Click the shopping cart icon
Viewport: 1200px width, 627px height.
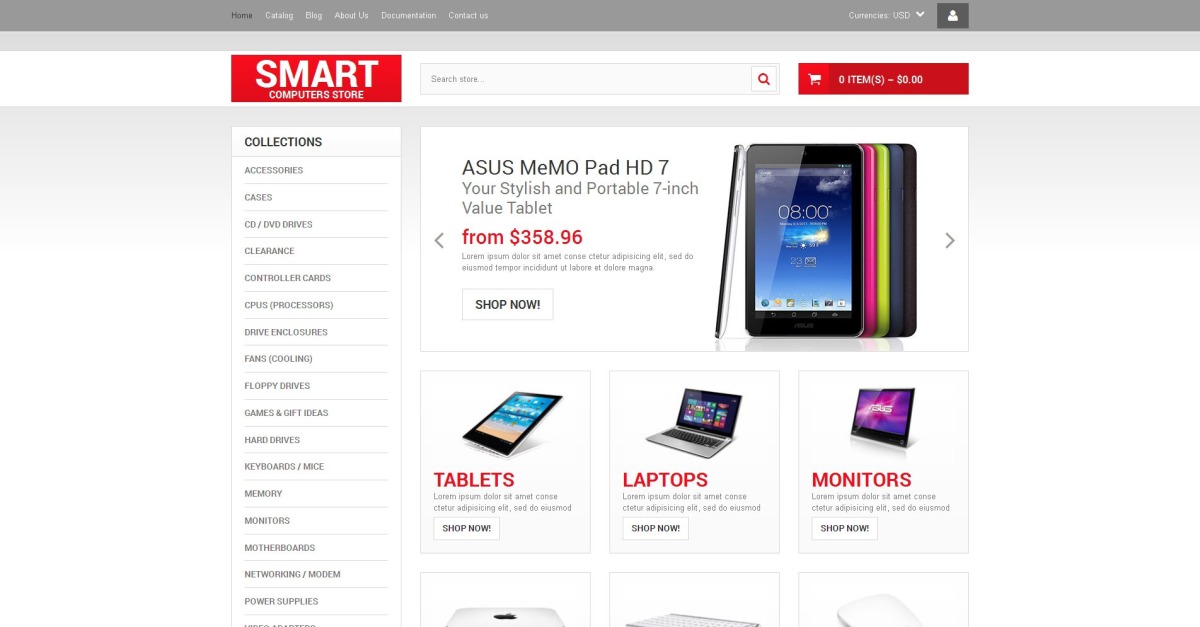pos(814,79)
